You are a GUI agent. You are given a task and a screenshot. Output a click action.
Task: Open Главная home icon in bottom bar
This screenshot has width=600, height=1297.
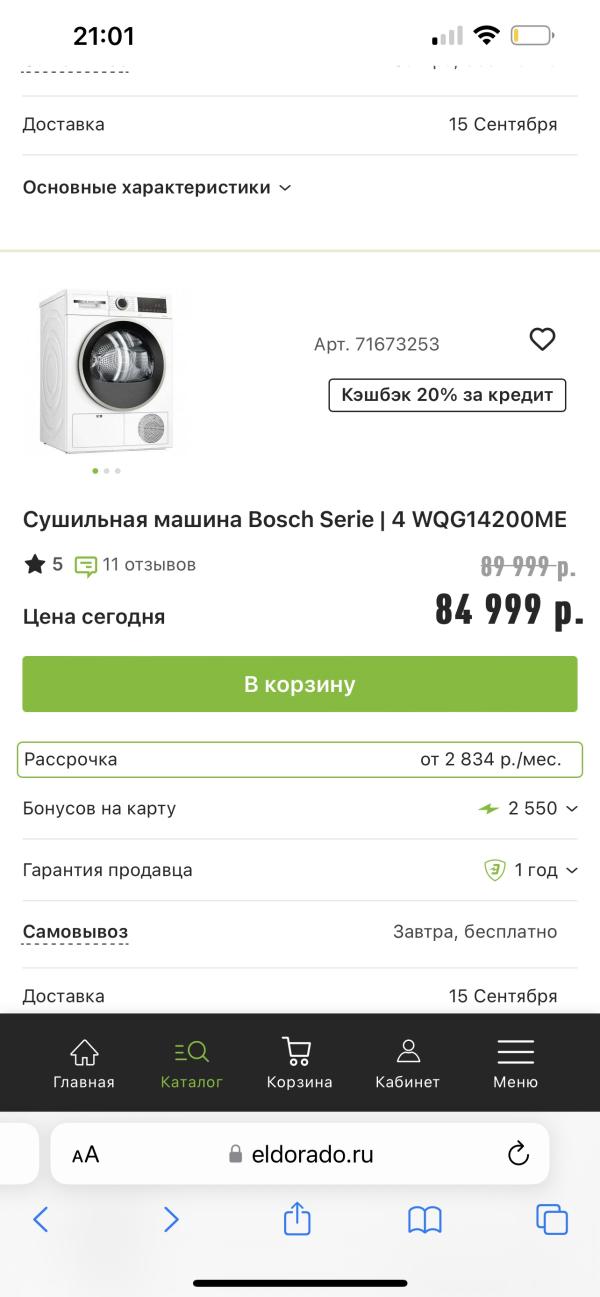click(84, 1052)
